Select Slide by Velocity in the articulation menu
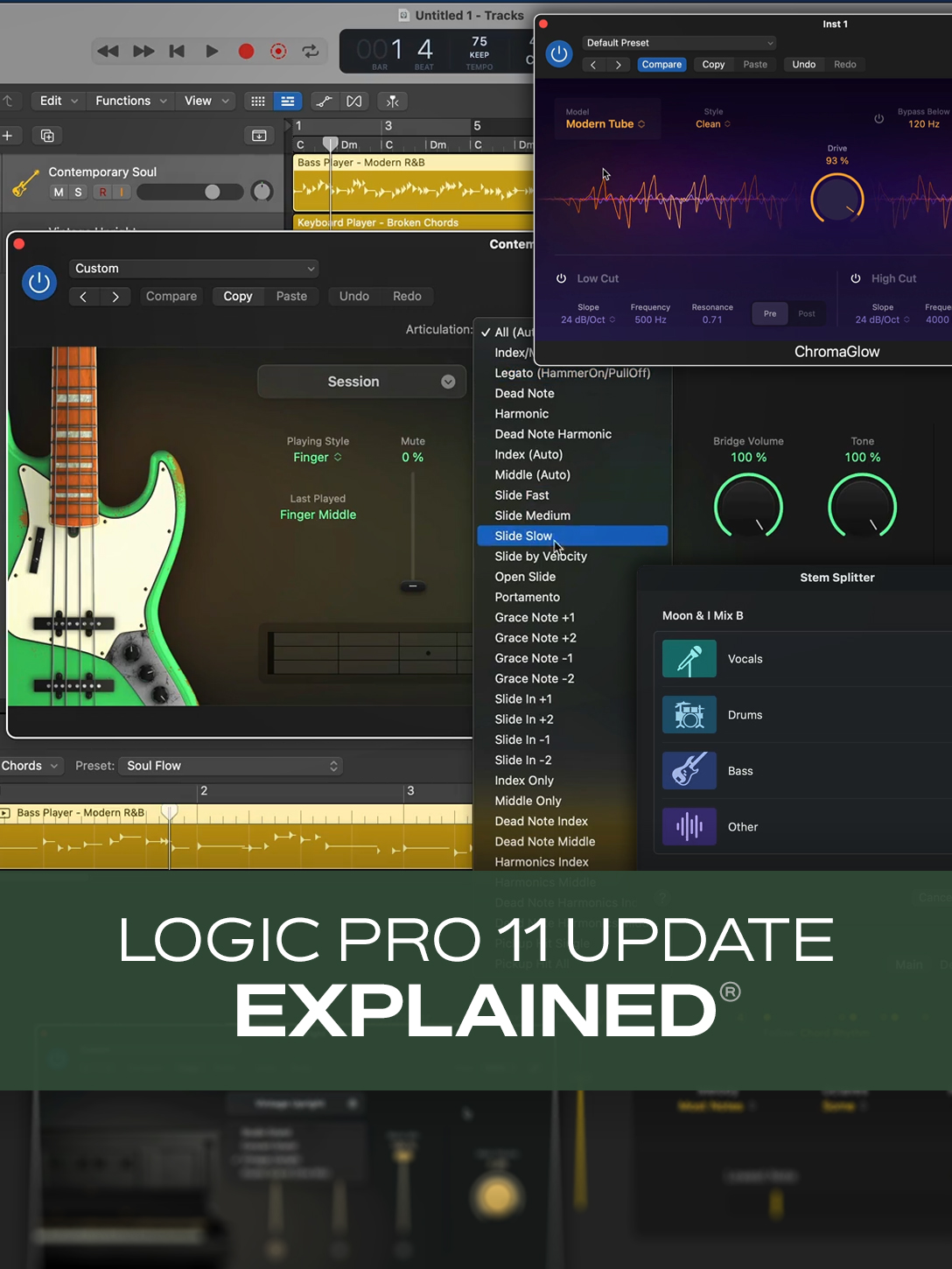The image size is (952, 1269). point(540,556)
